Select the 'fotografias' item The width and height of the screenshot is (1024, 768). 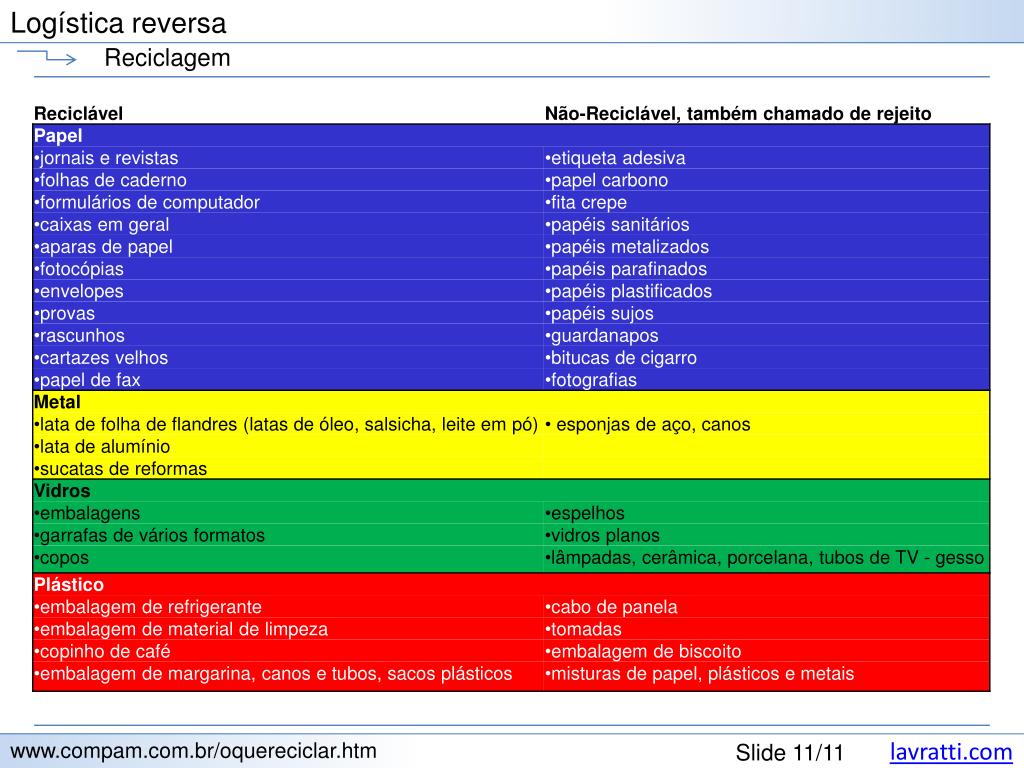pos(591,380)
